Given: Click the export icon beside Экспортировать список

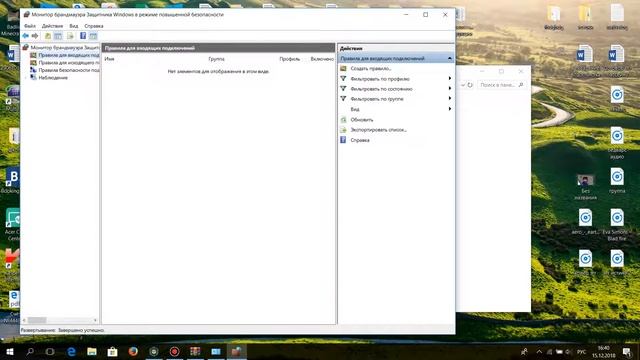Looking at the screenshot, I should [x=343, y=130].
